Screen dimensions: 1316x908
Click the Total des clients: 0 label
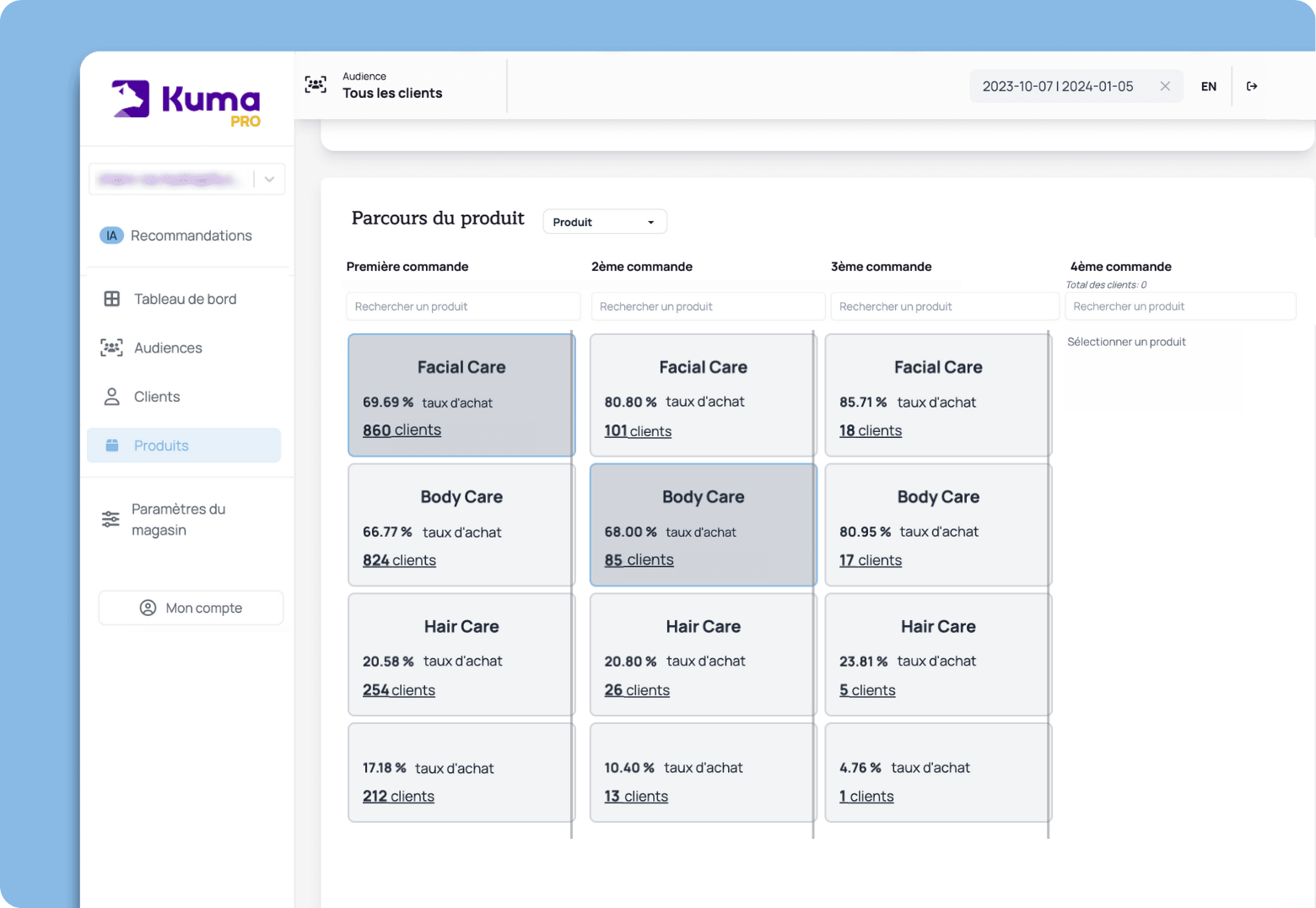click(1106, 284)
